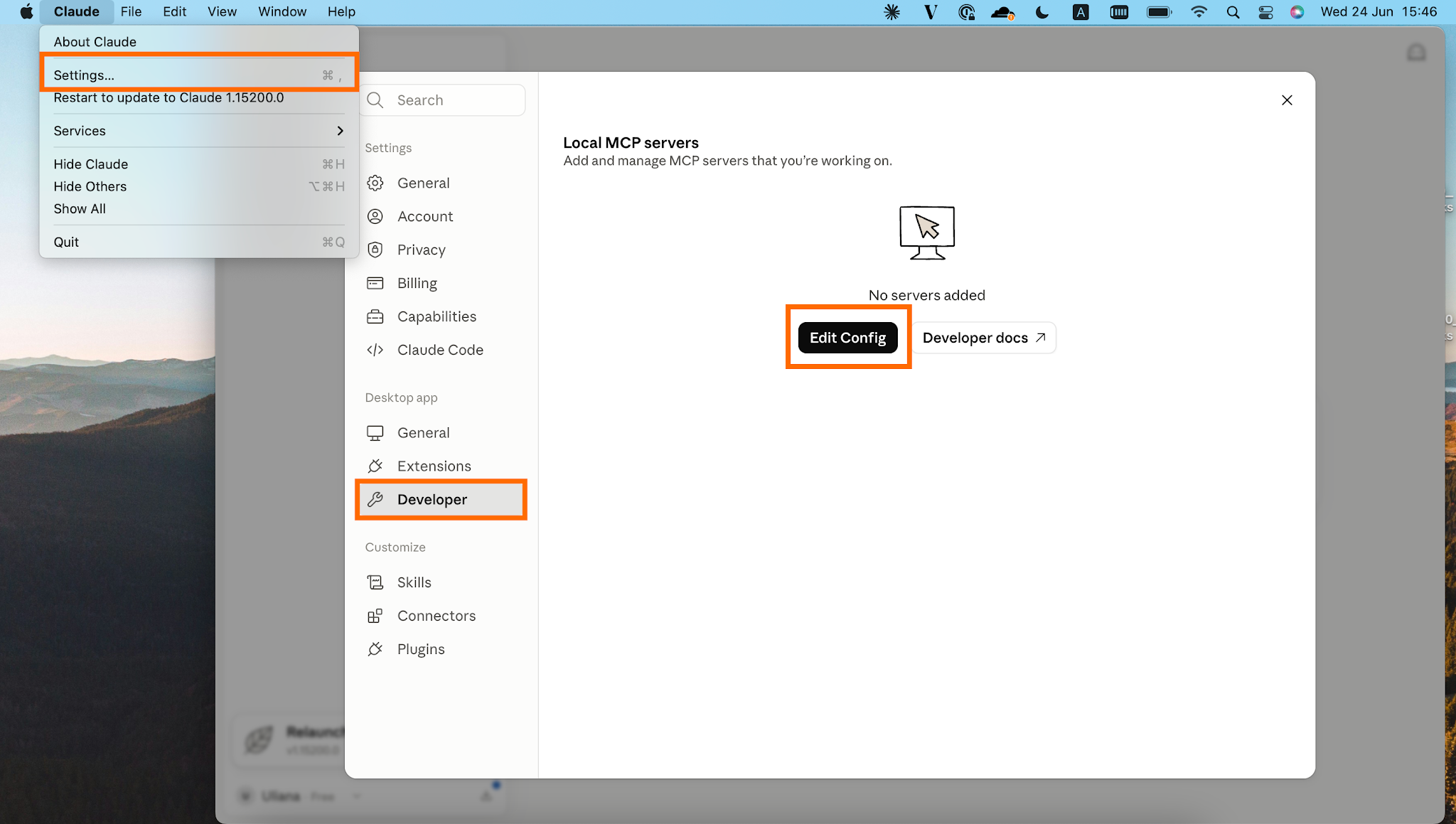Image resolution: width=1456 pixels, height=824 pixels.
Task: Open the Help menu
Action: coord(341,11)
